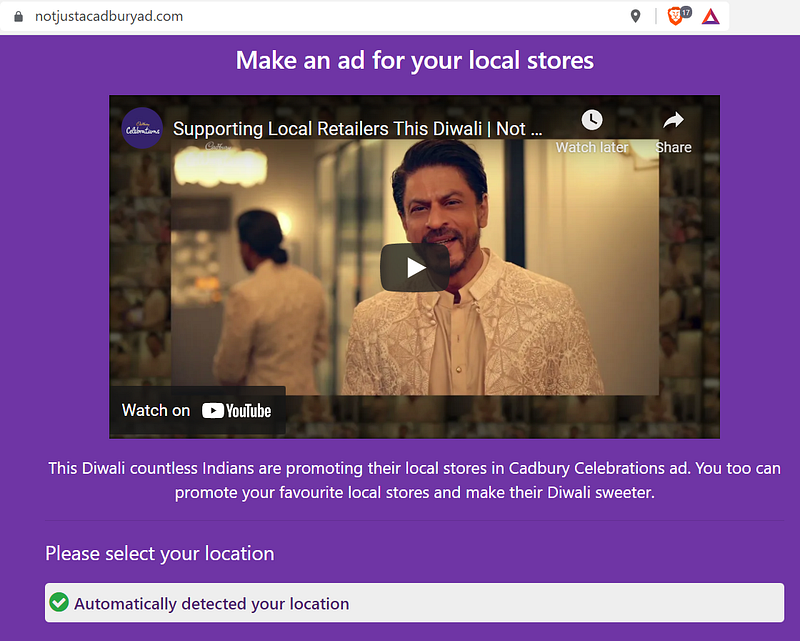Click the Watch on YouTube button
The width and height of the screenshot is (800, 641).
click(x=197, y=411)
